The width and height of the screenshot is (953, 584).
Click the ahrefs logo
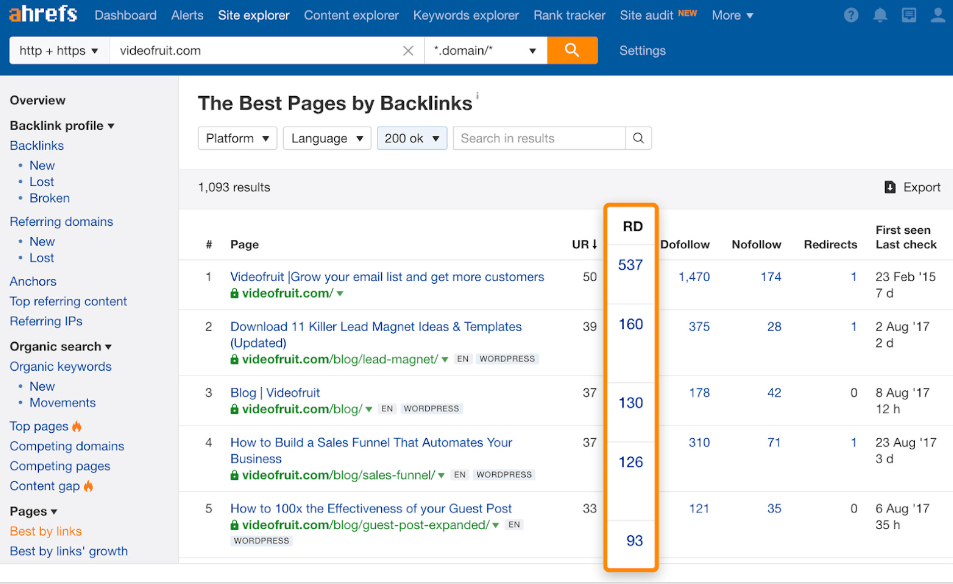tap(43, 13)
